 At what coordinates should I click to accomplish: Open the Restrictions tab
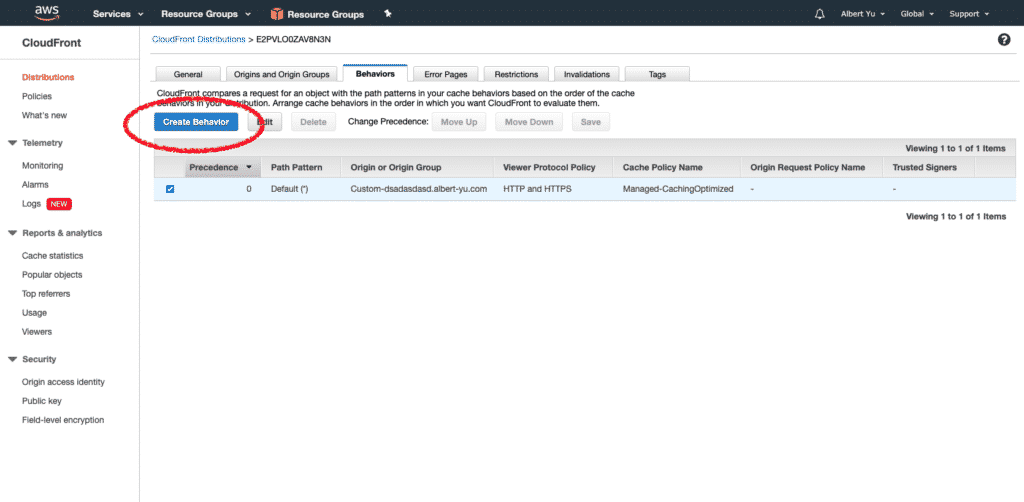[x=516, y=74]
